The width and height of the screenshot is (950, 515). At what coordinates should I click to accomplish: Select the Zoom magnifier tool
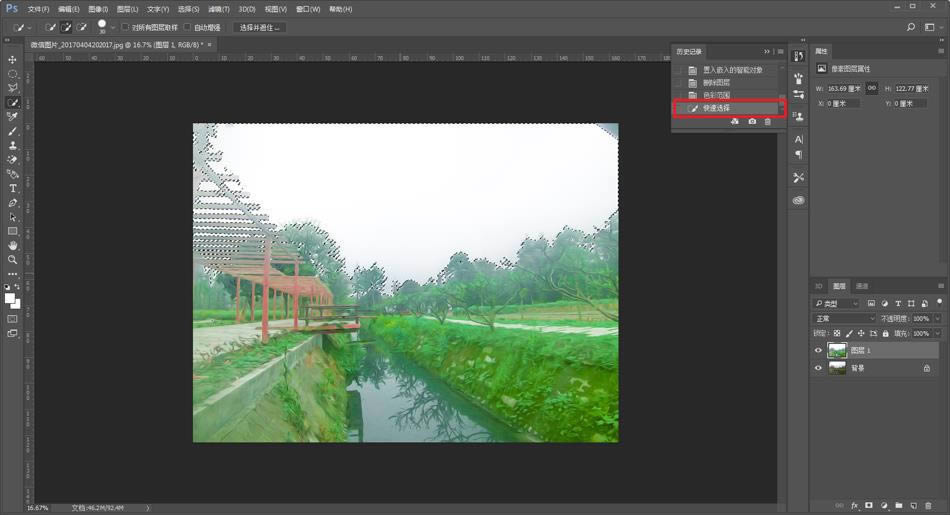click(x=13, y=259)
